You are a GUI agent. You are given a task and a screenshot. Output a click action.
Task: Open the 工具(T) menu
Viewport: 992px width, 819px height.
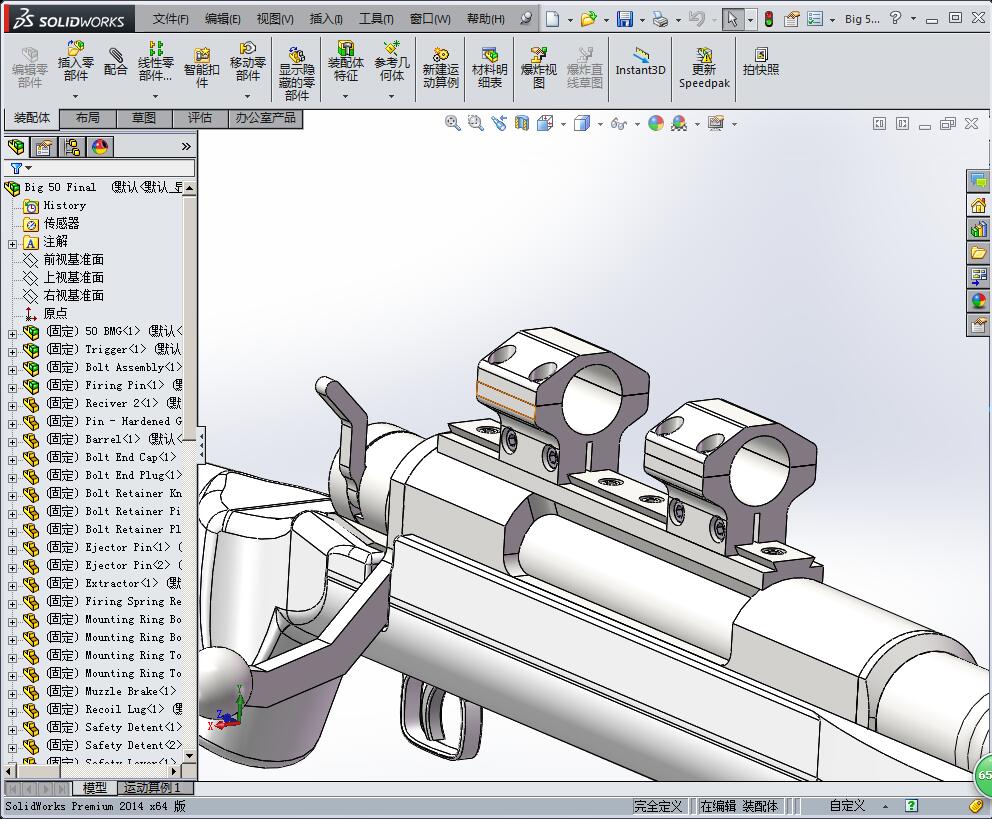pyautogui.click(x=376, y=19)
